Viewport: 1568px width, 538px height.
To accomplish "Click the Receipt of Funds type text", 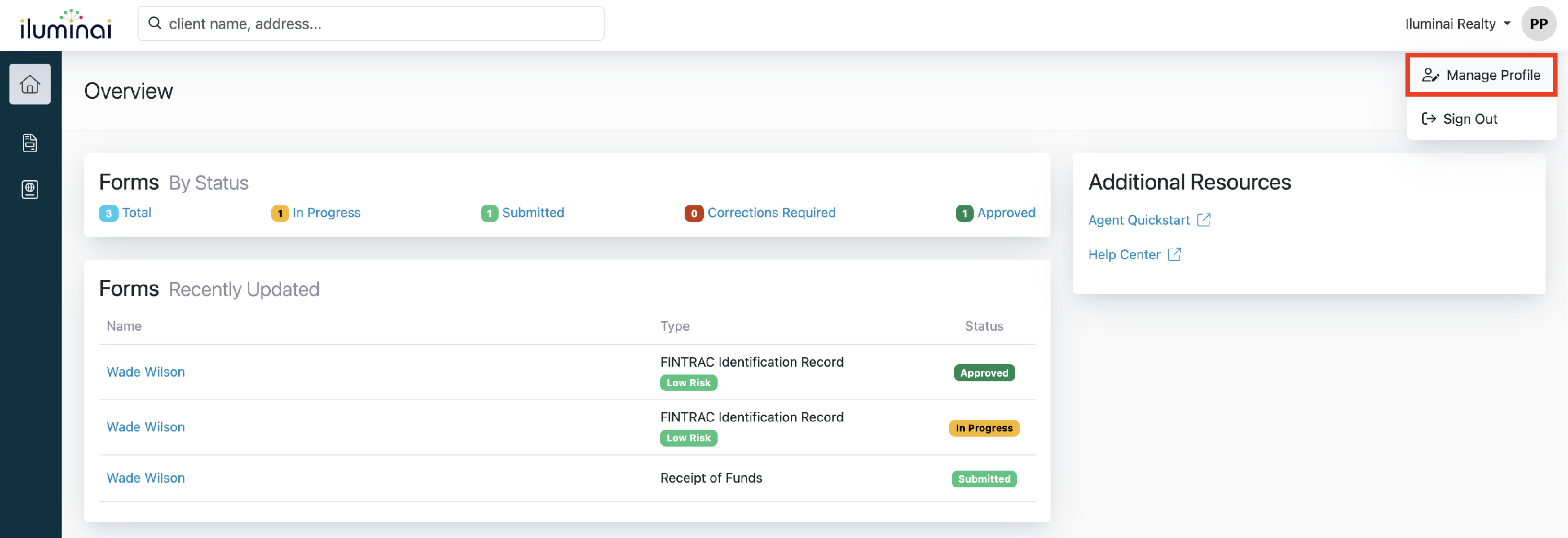I will point(711,478).
